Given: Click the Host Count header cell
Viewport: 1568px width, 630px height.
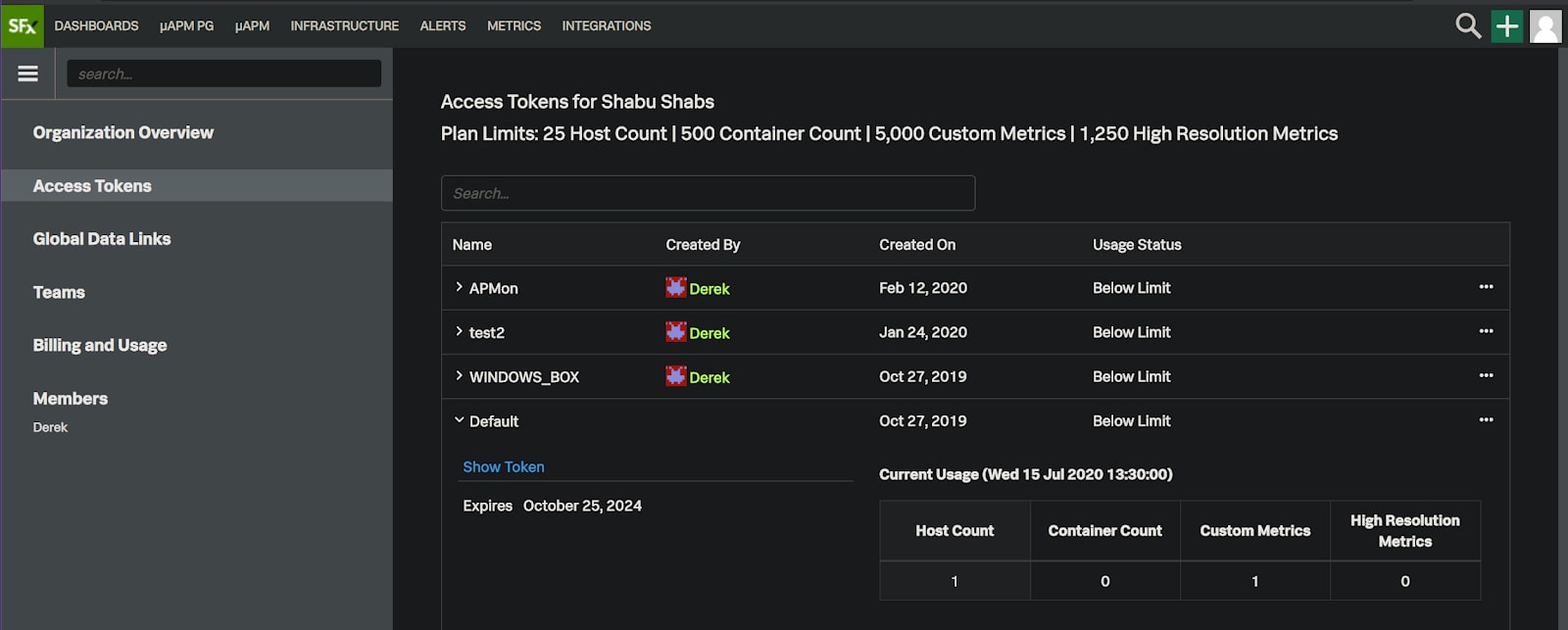Looking at the screenshot, I should (955, 530).
